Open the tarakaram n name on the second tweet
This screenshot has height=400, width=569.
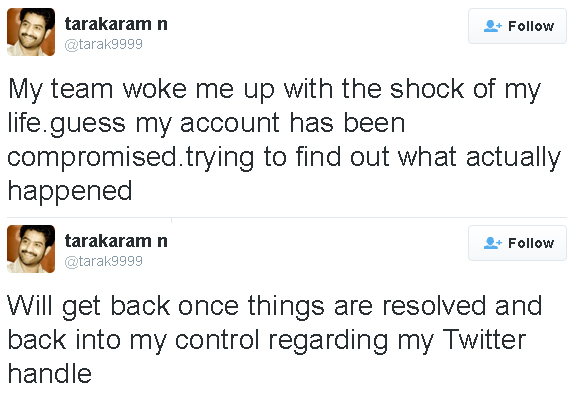pyautogui.click(x=116, y=241)
